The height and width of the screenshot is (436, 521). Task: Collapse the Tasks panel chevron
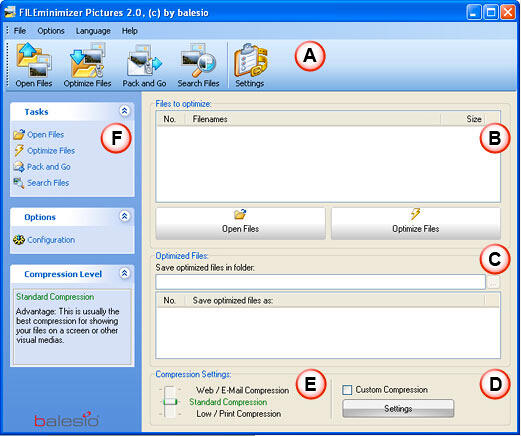point(124,111)
